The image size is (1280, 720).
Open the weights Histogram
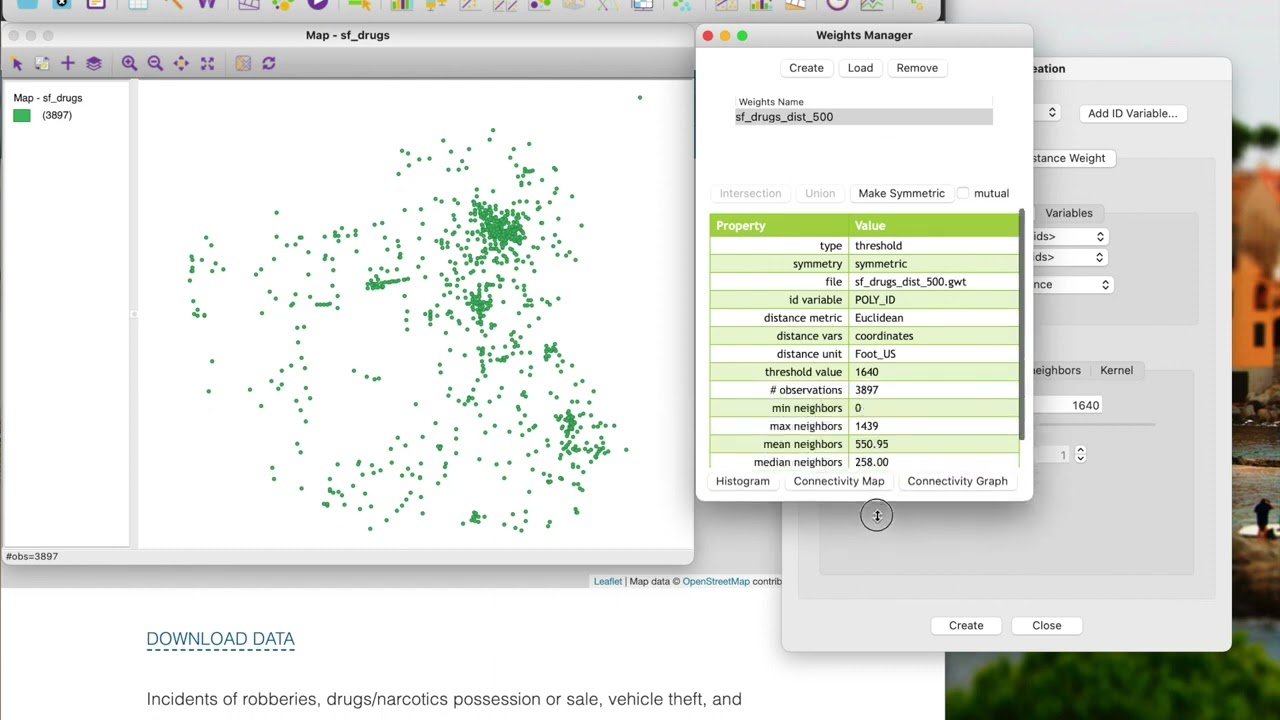coord(743,481)
